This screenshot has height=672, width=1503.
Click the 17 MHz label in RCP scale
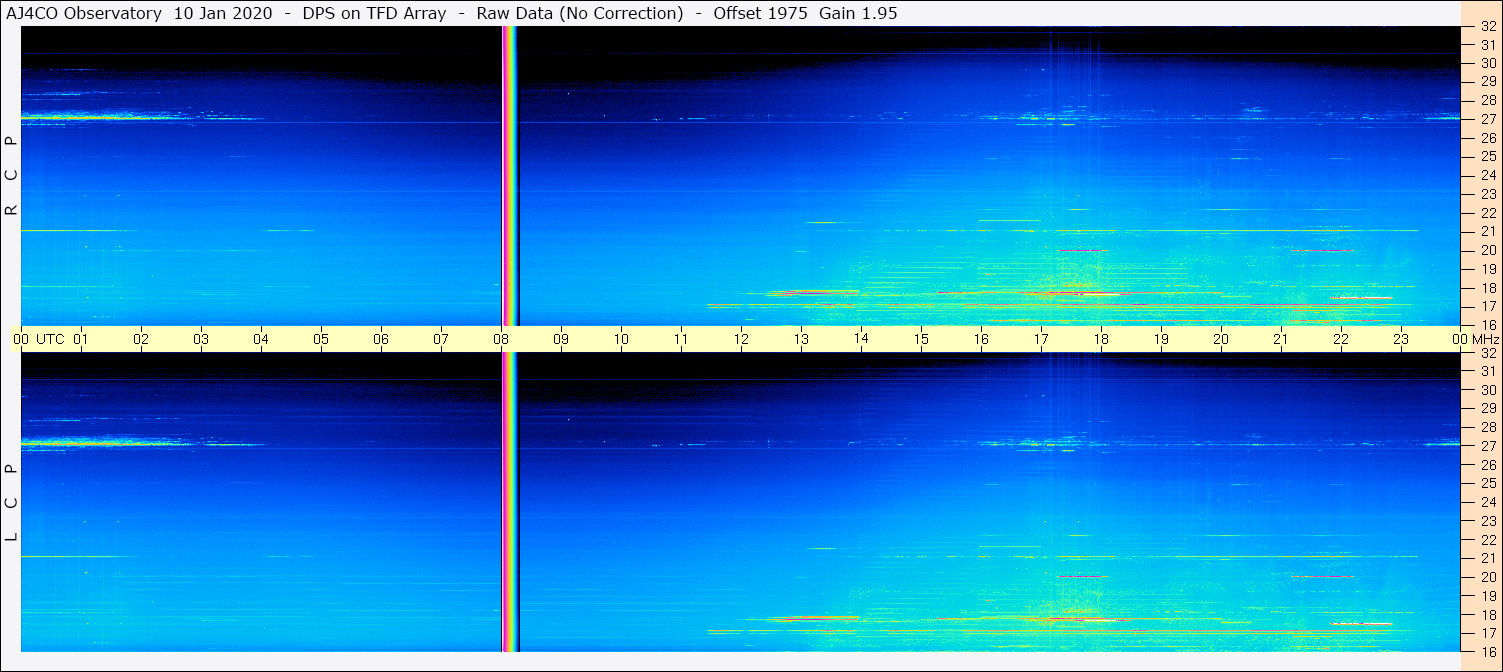(x=1488, y=306)
